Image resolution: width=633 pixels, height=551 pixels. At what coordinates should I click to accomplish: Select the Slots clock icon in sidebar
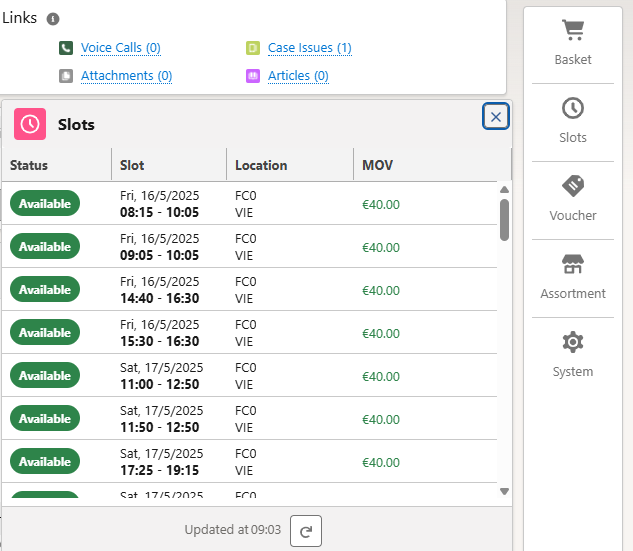(x=573, y=109)
